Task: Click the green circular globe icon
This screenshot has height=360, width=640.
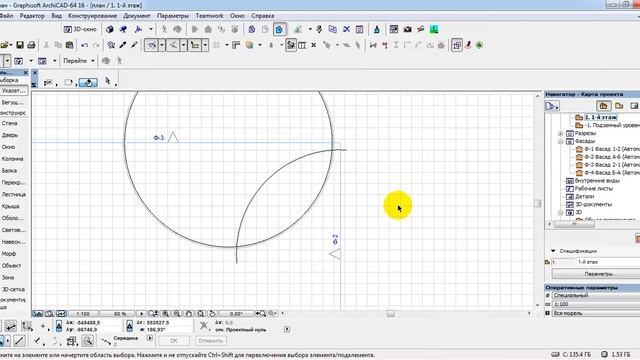Action: coord(479,45)
